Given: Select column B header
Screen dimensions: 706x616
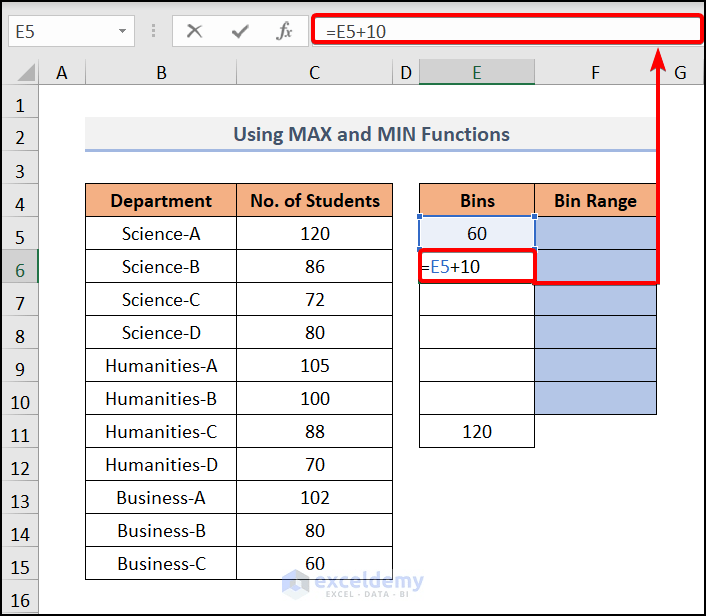Looking at the screenshot, I should [x=161, y=72].
